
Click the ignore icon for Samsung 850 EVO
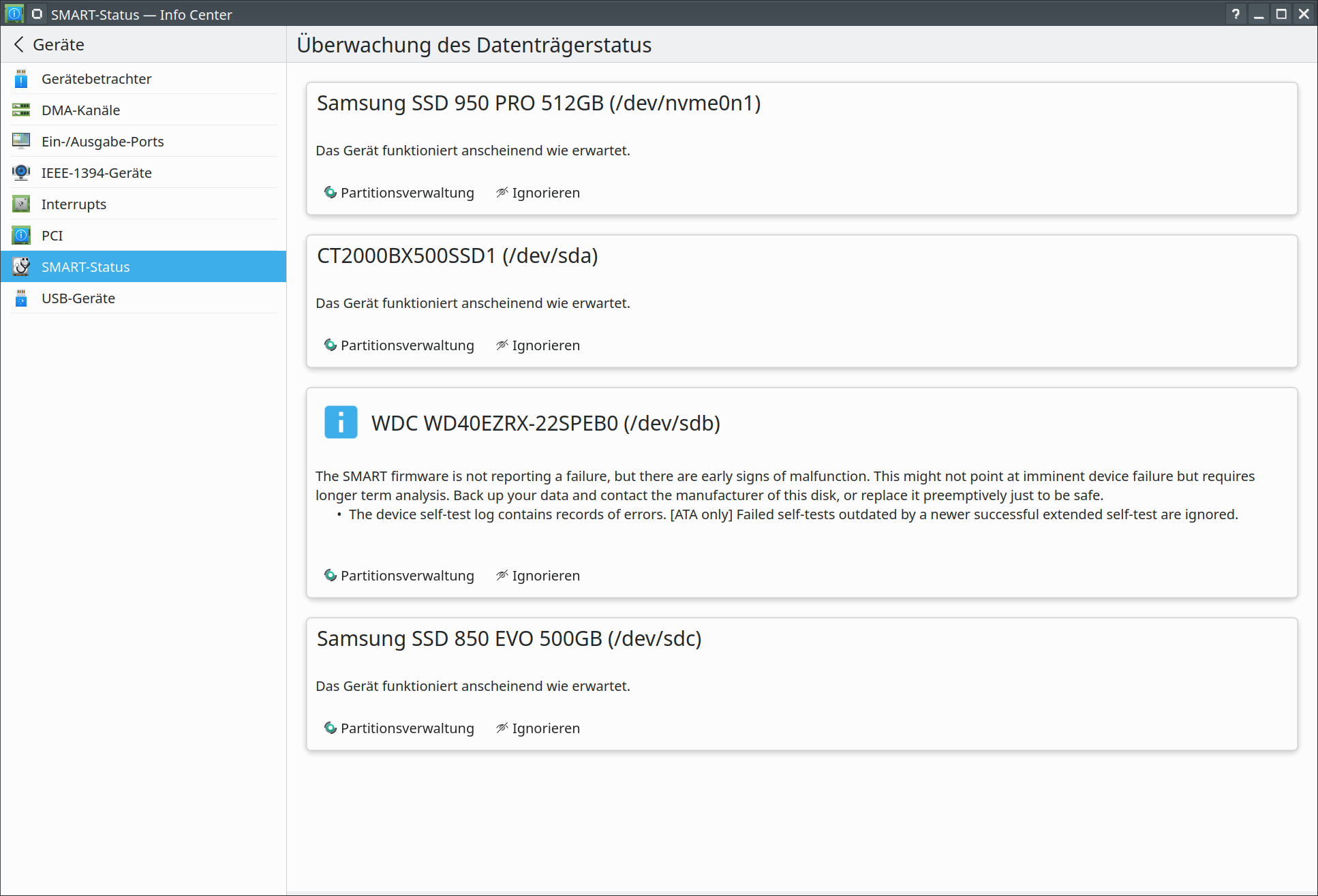(502, 728)
